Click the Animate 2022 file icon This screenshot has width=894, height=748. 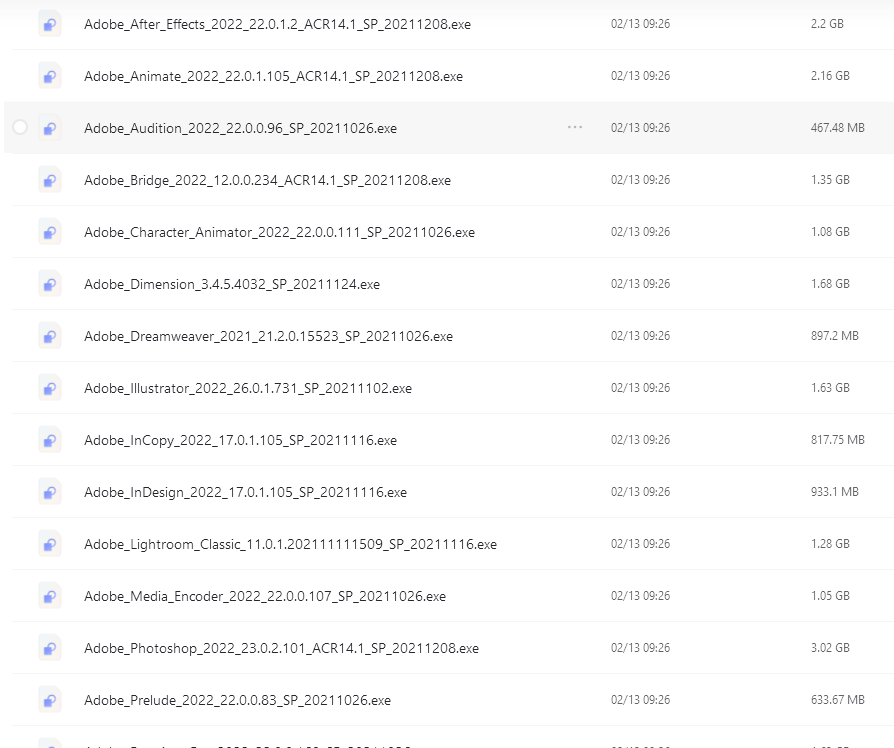[50, 76]
